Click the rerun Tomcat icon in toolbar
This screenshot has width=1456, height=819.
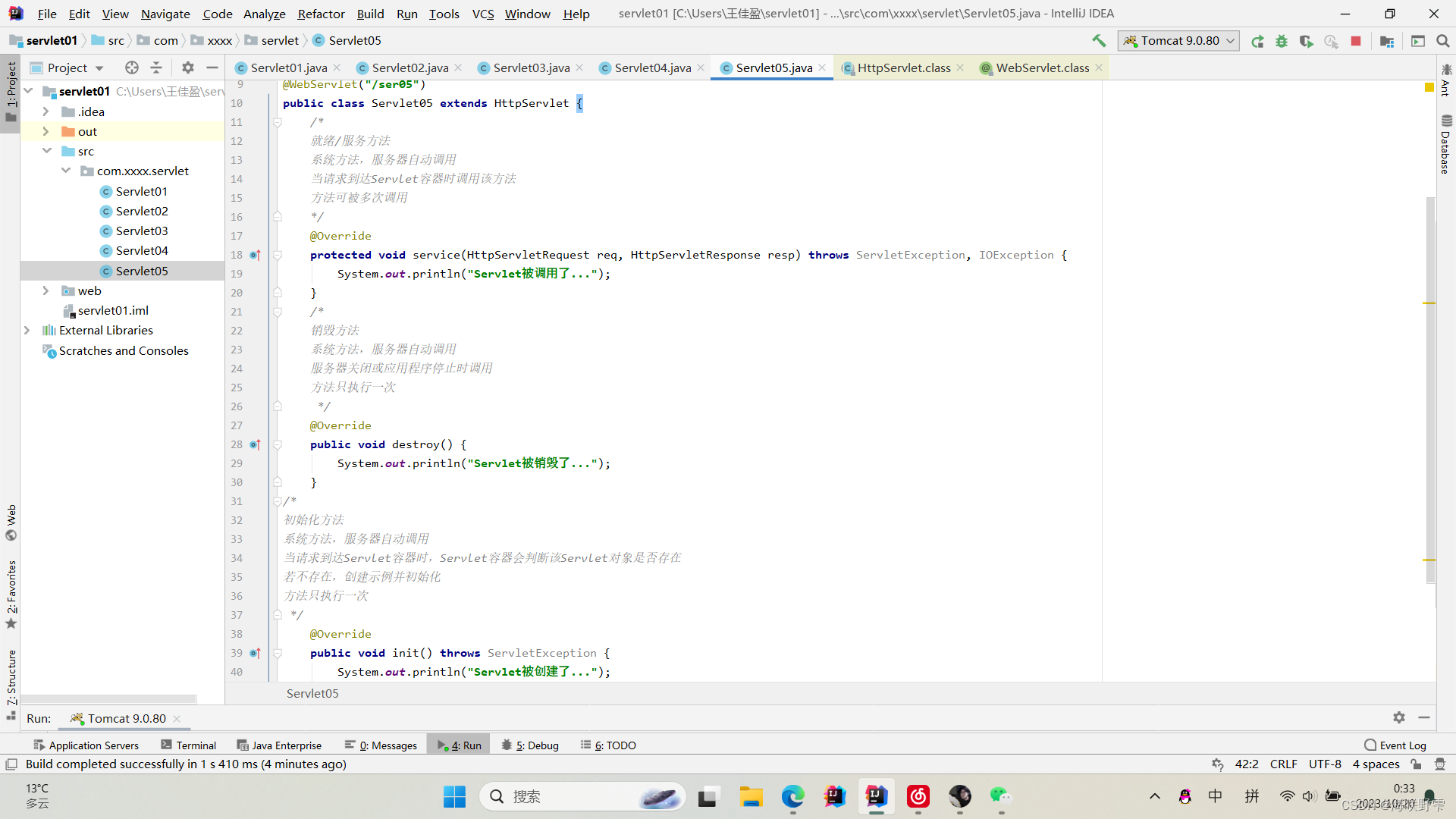1257,41
